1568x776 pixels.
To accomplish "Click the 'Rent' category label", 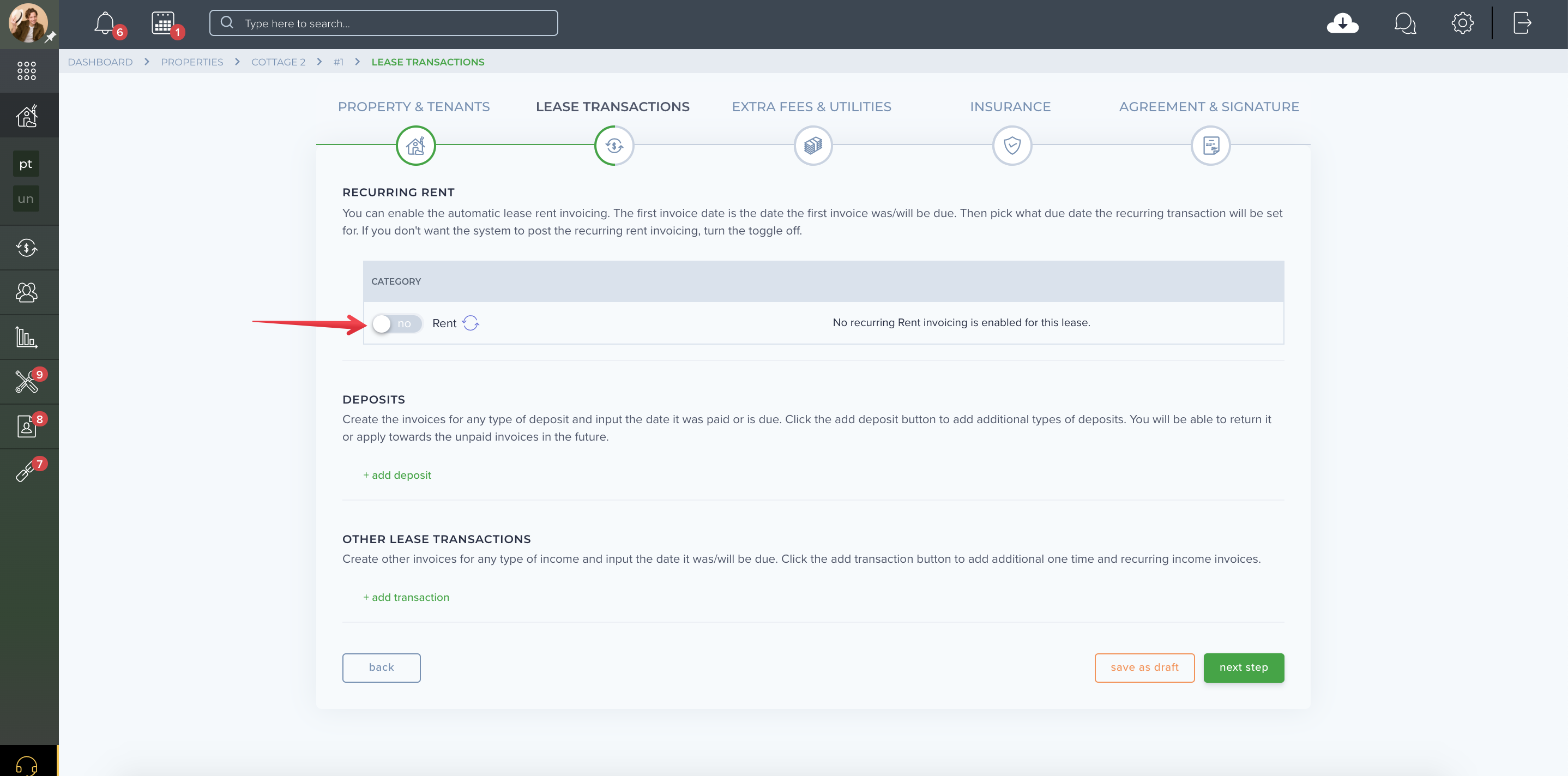I will (444, 323).
